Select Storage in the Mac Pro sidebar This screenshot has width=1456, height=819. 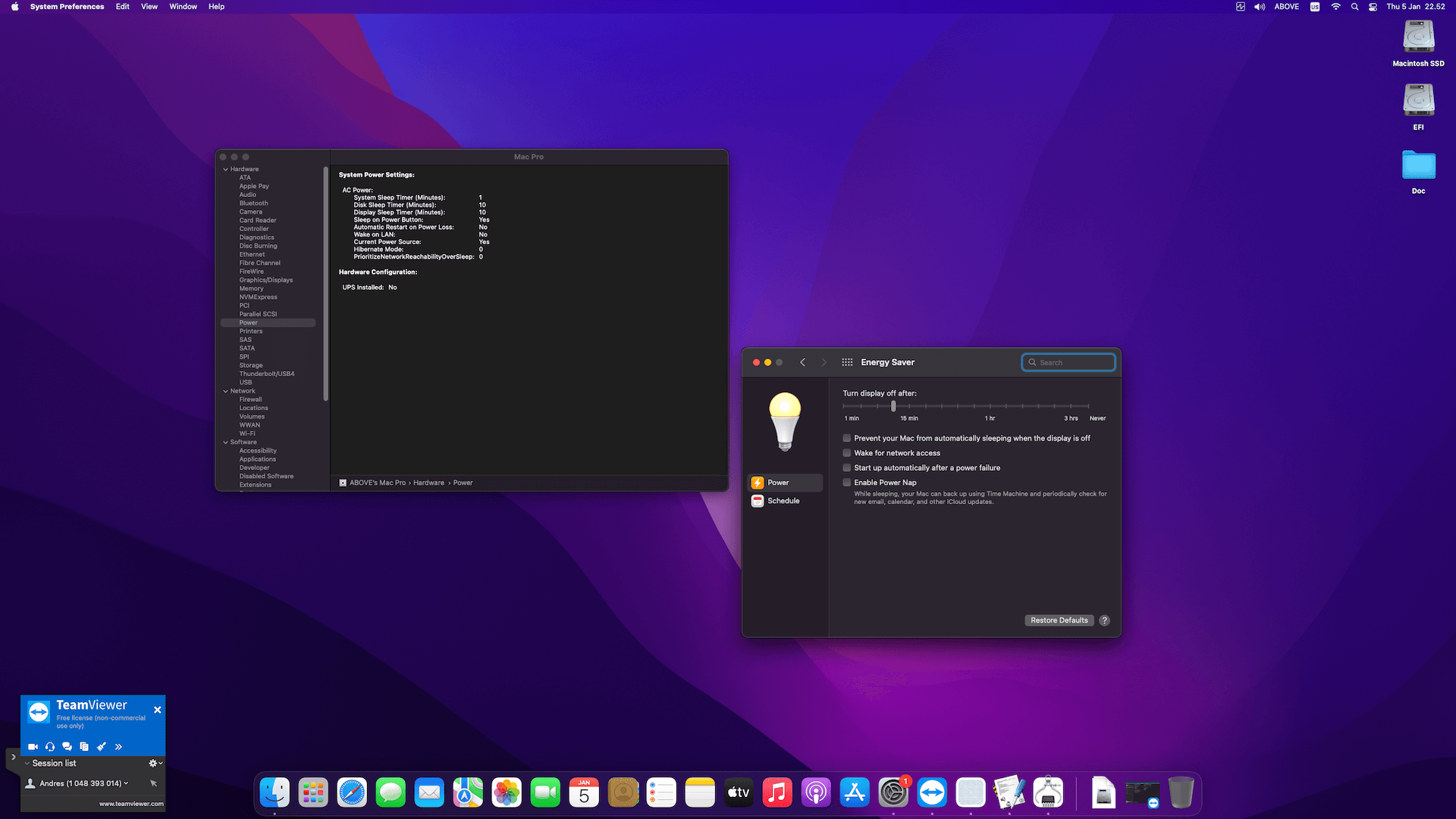[x=251, y=366]
